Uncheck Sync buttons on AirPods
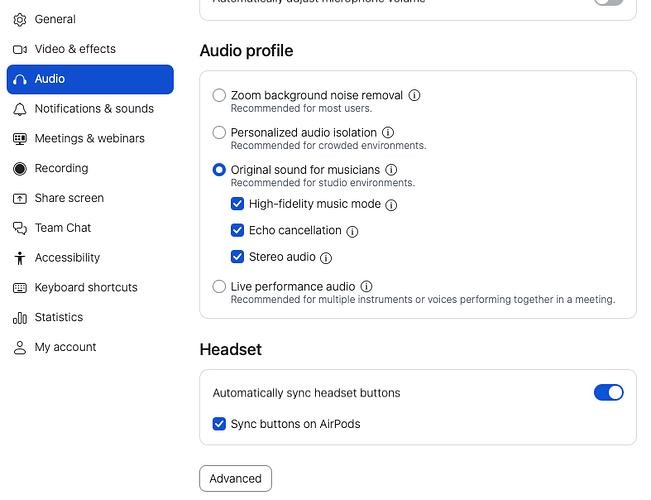 [x=219, y=424]
